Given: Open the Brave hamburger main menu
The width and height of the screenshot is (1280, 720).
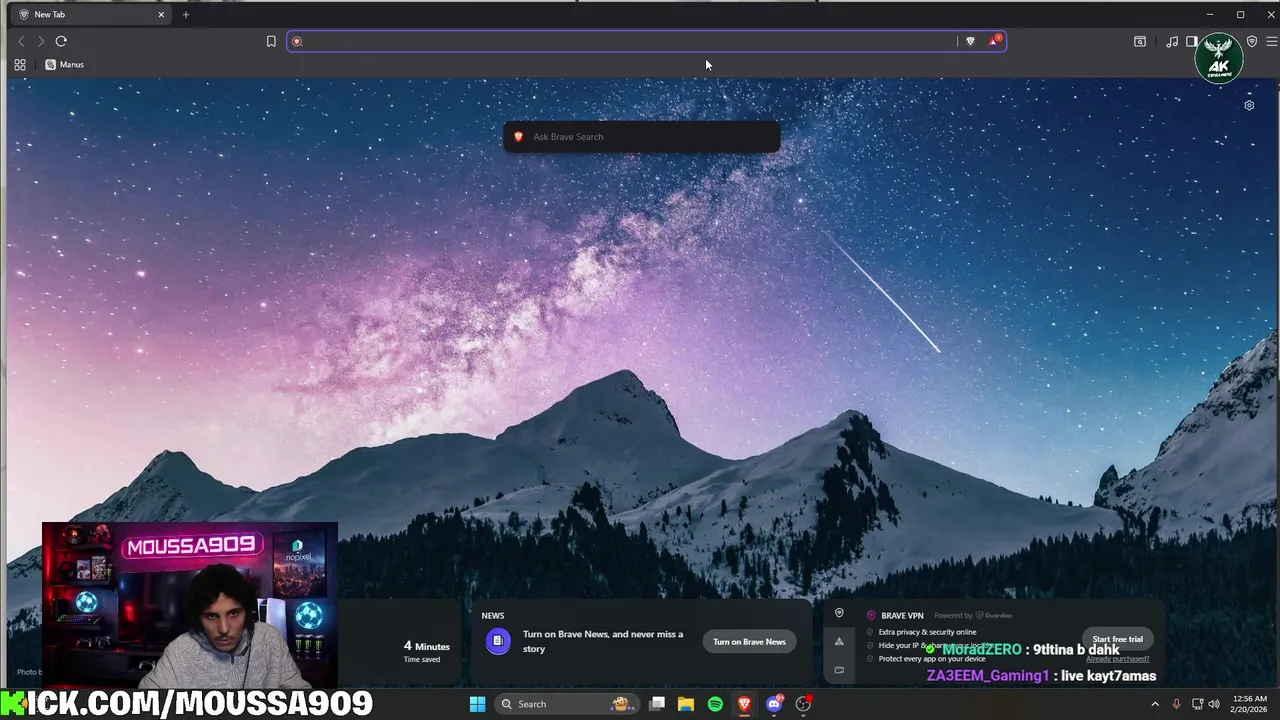Looking at the screenshot, I should pos(1272,41).
